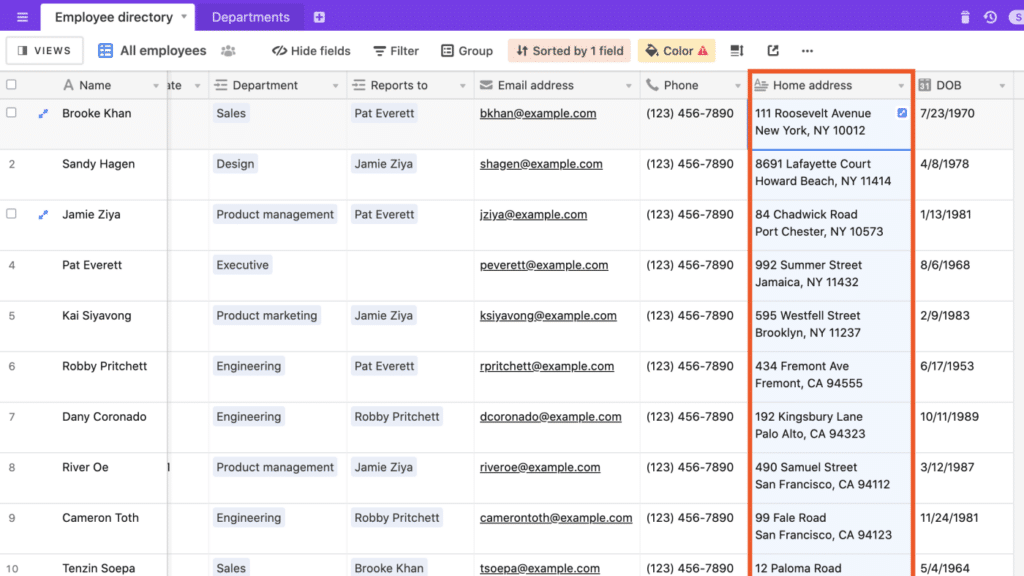Click the Product marketing tag
Viewport: 1024px width, 576px height.
266,315
